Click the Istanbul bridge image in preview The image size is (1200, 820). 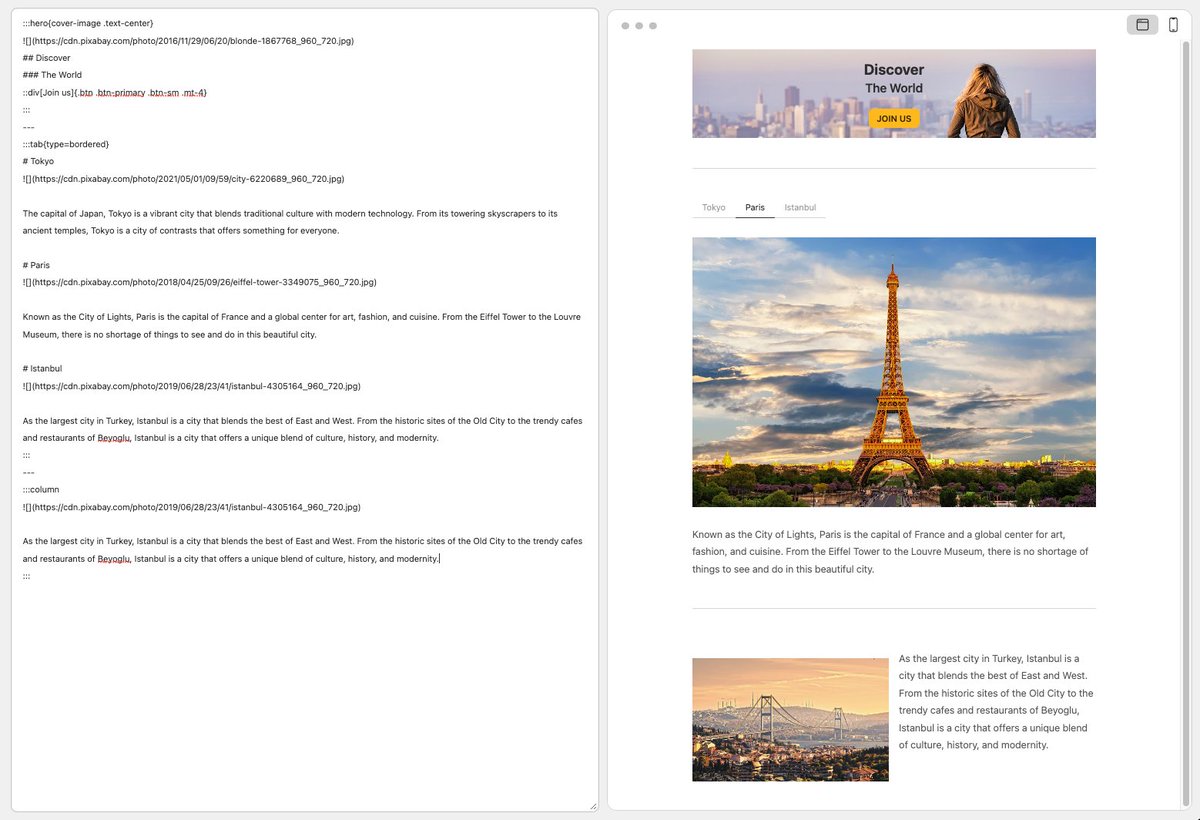(x=790, y=719)
